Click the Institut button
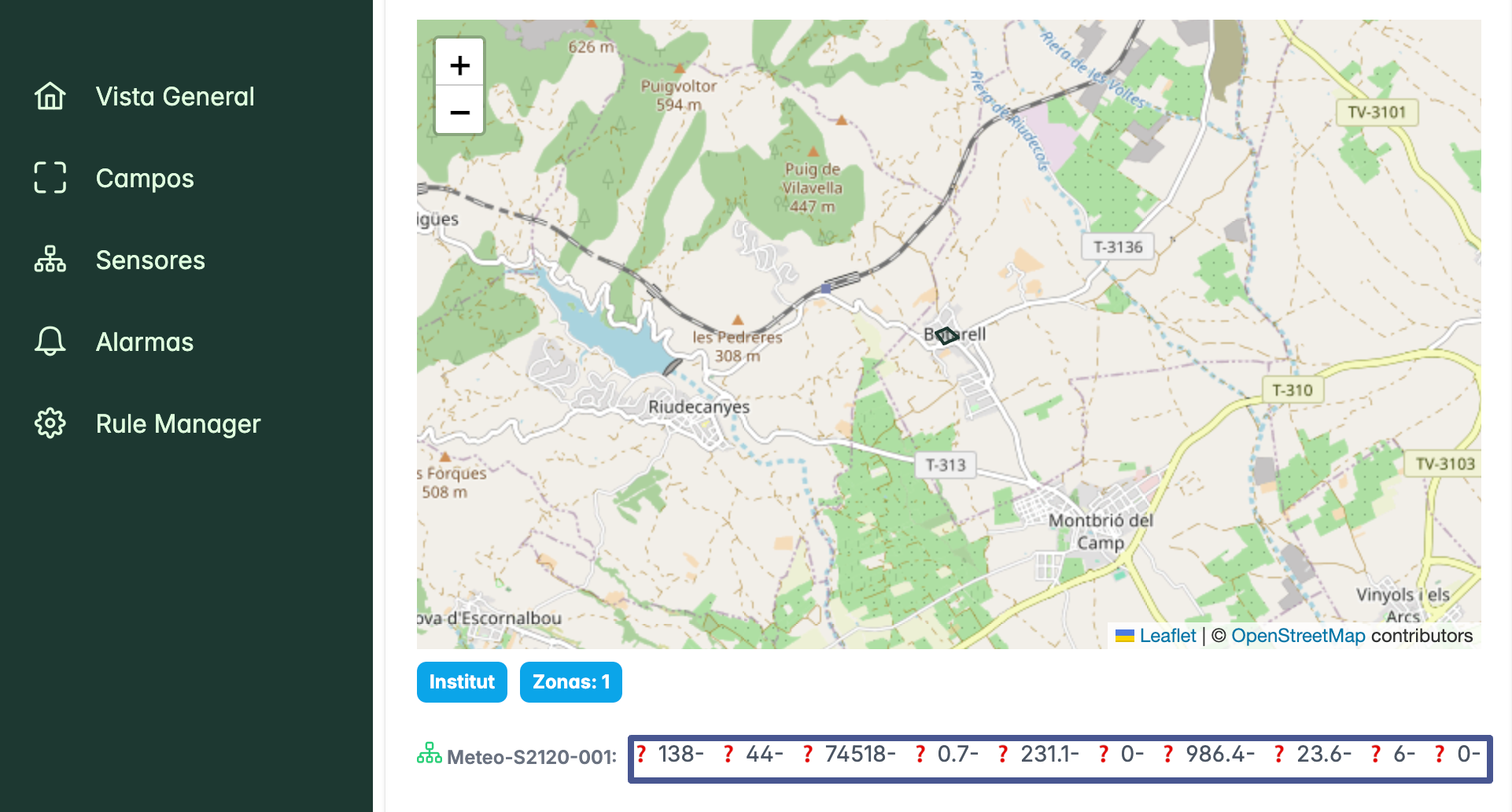 462,682
